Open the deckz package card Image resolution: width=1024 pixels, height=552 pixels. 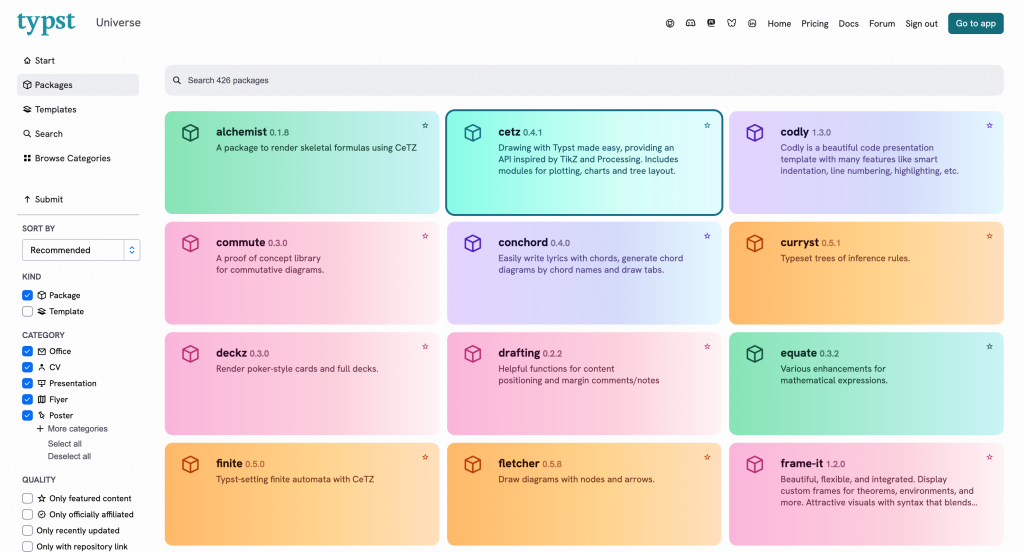click(302, 383)
